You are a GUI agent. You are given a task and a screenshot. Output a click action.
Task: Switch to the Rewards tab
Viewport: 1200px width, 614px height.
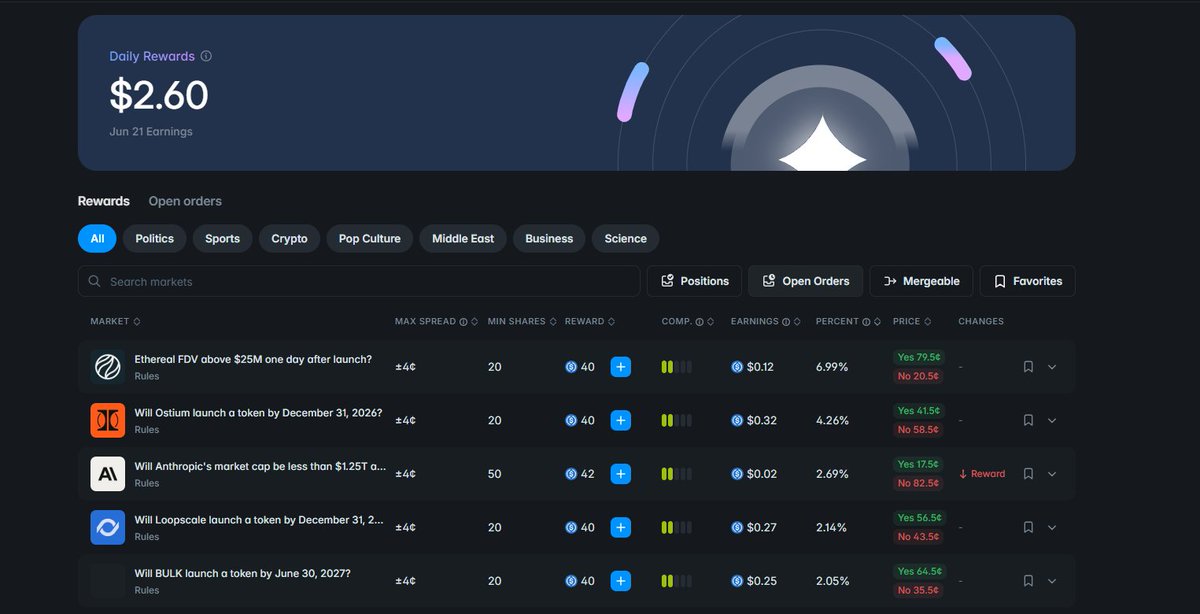(104, 201)
